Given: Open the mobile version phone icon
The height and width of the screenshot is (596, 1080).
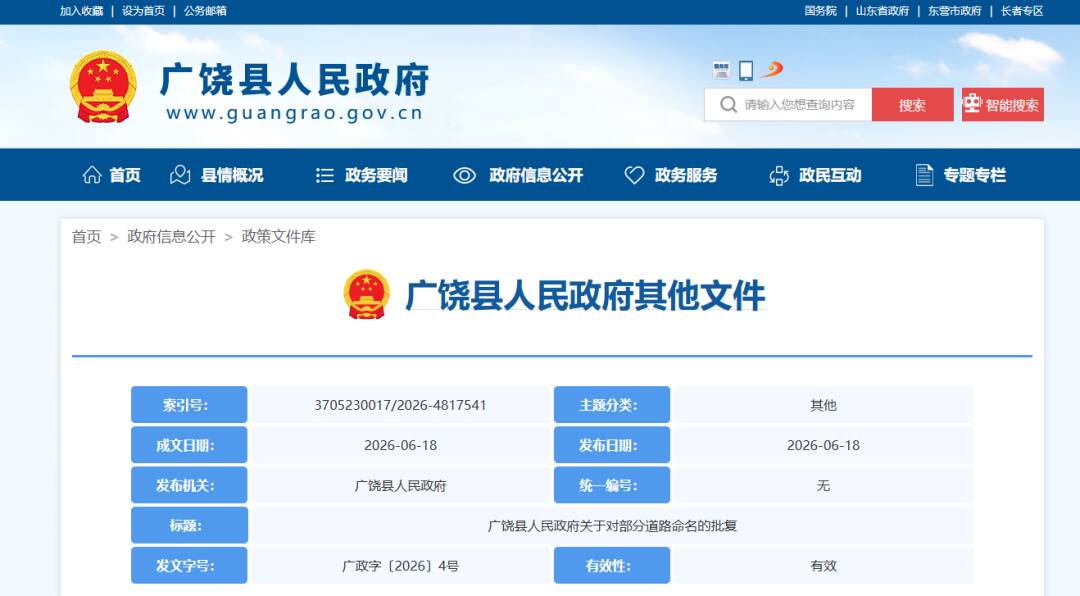Looking at the screenshot, I should pos(746,70).
